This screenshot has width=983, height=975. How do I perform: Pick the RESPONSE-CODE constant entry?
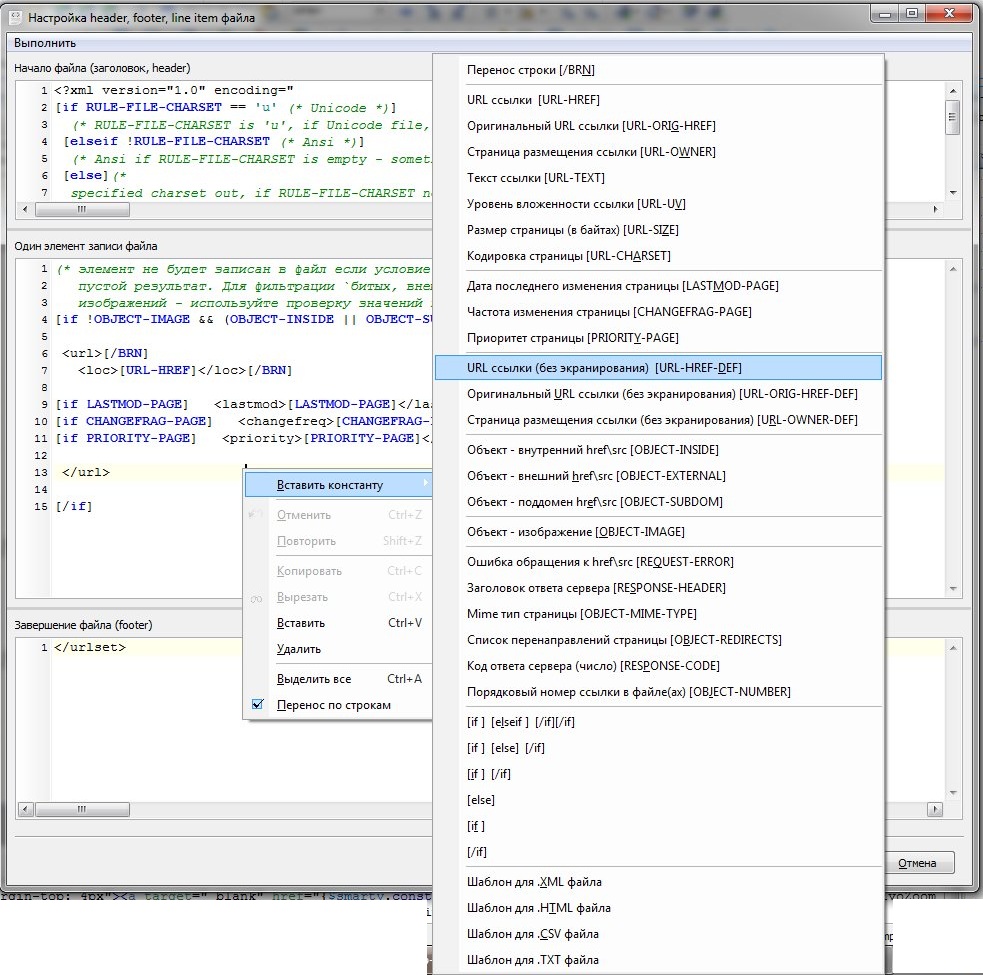pyautogui.click(x=593, y=665)
